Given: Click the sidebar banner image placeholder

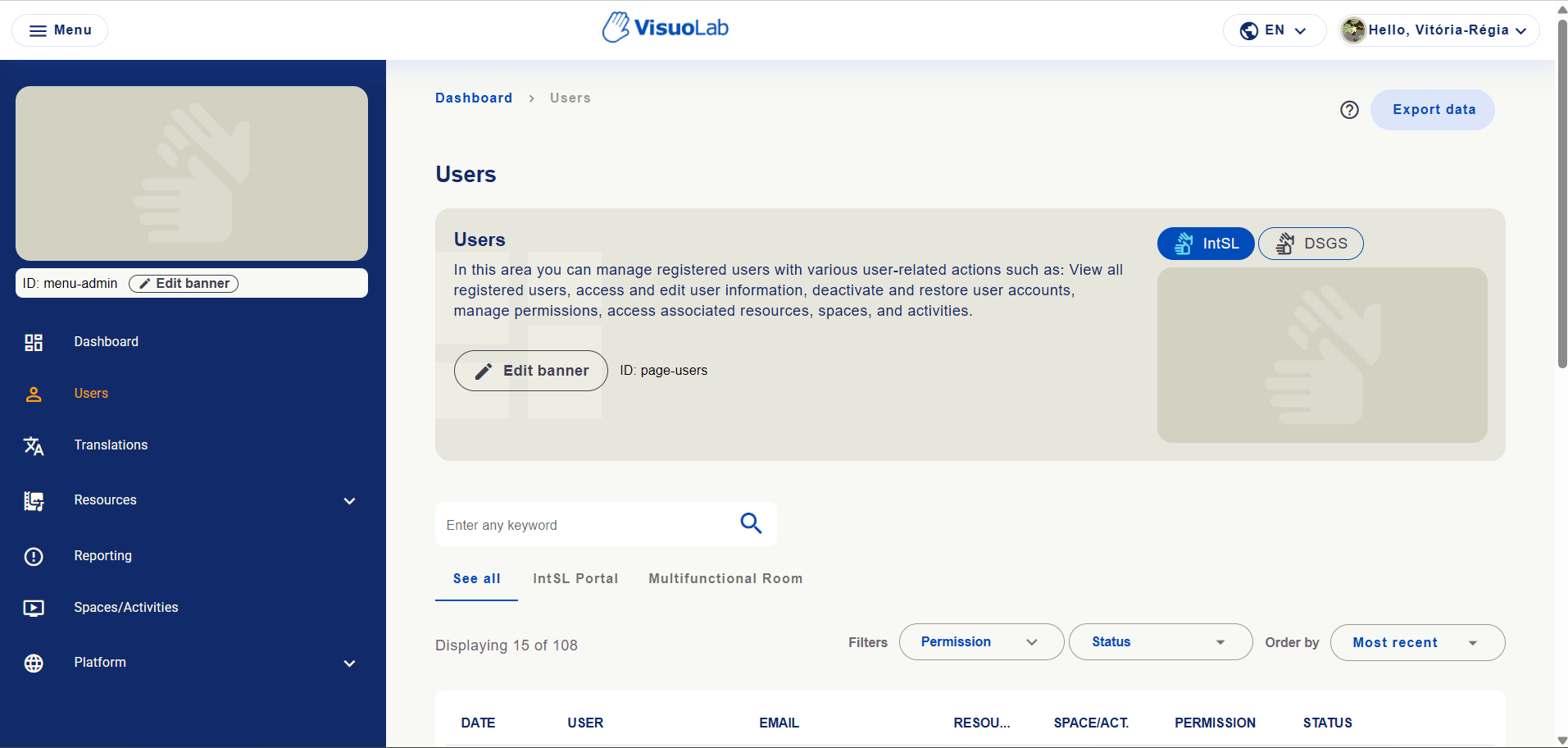Looking at the screenshot, I should (192, 173).
